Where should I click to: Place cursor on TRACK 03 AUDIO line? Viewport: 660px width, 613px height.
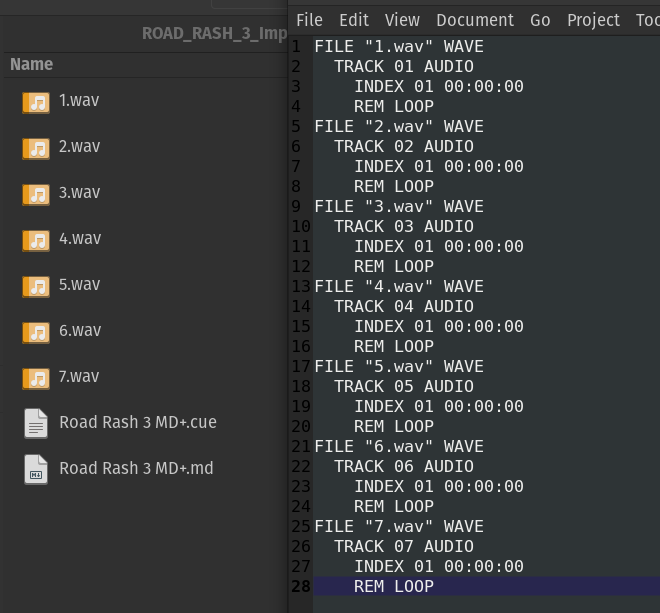(404, 226)
